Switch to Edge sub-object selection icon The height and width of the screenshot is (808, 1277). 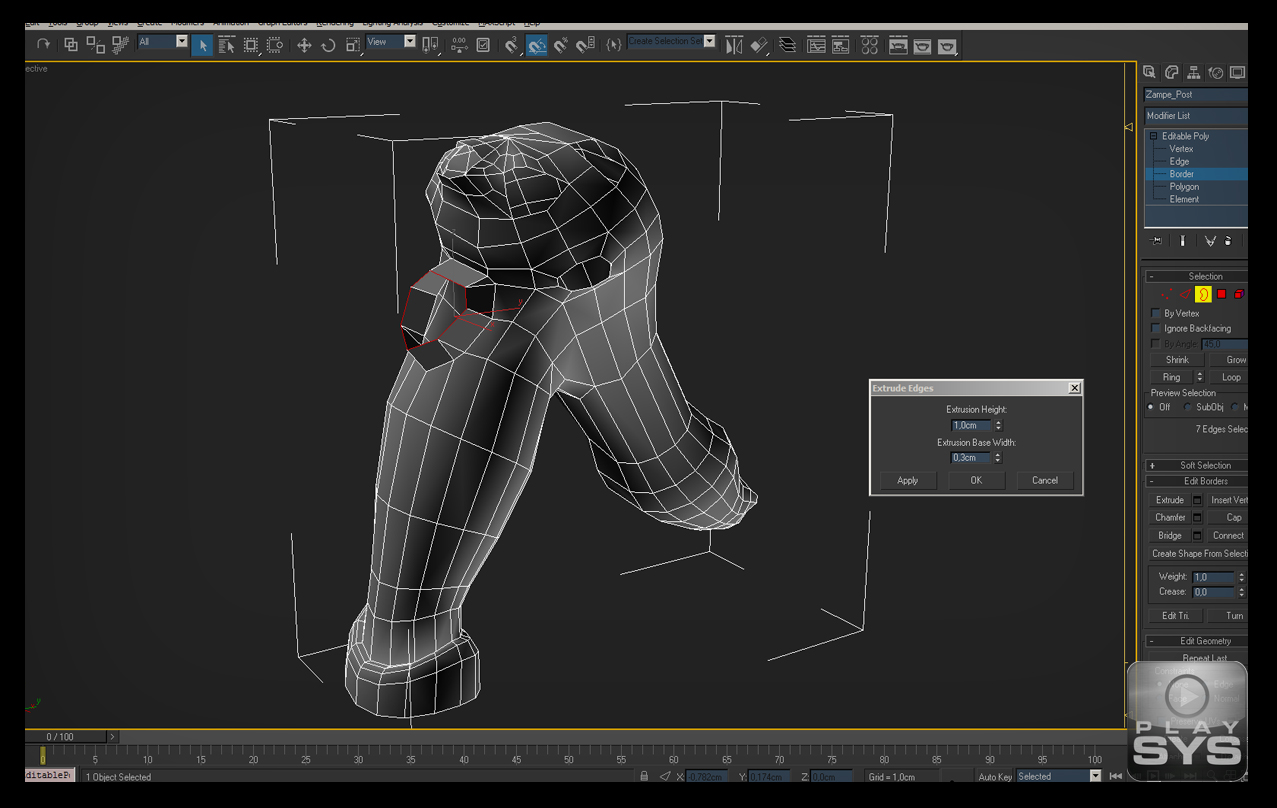1185,294
